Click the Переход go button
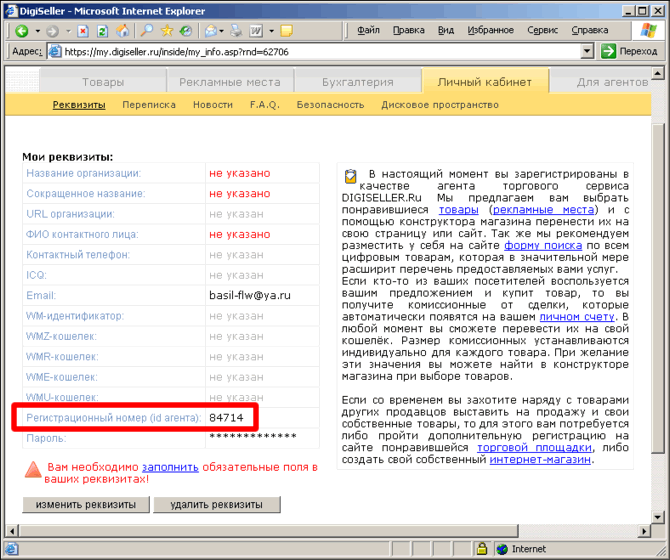 (629, 51)
